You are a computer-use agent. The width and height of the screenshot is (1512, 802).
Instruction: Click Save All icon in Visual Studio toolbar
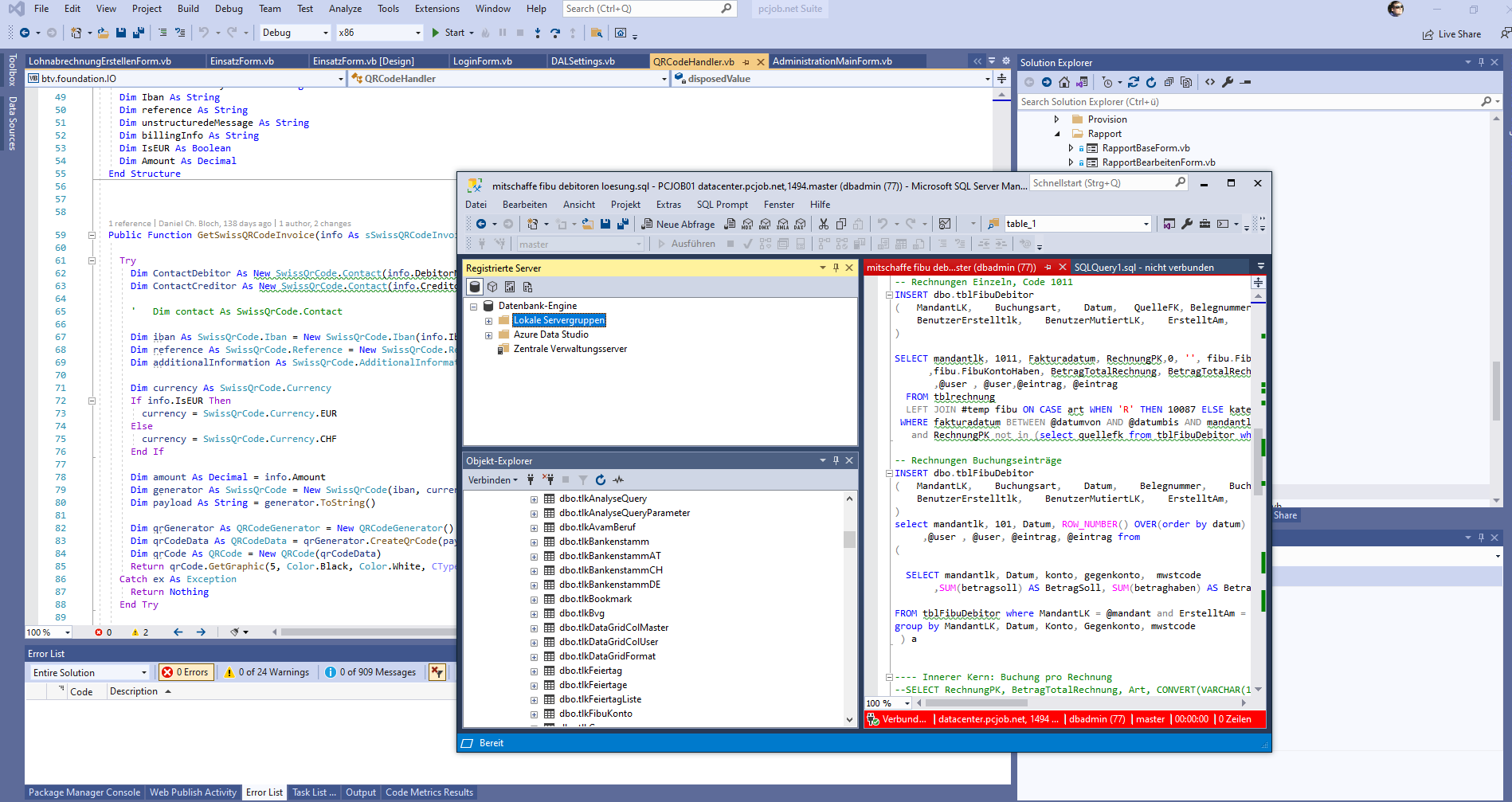[x=138, y=33]
